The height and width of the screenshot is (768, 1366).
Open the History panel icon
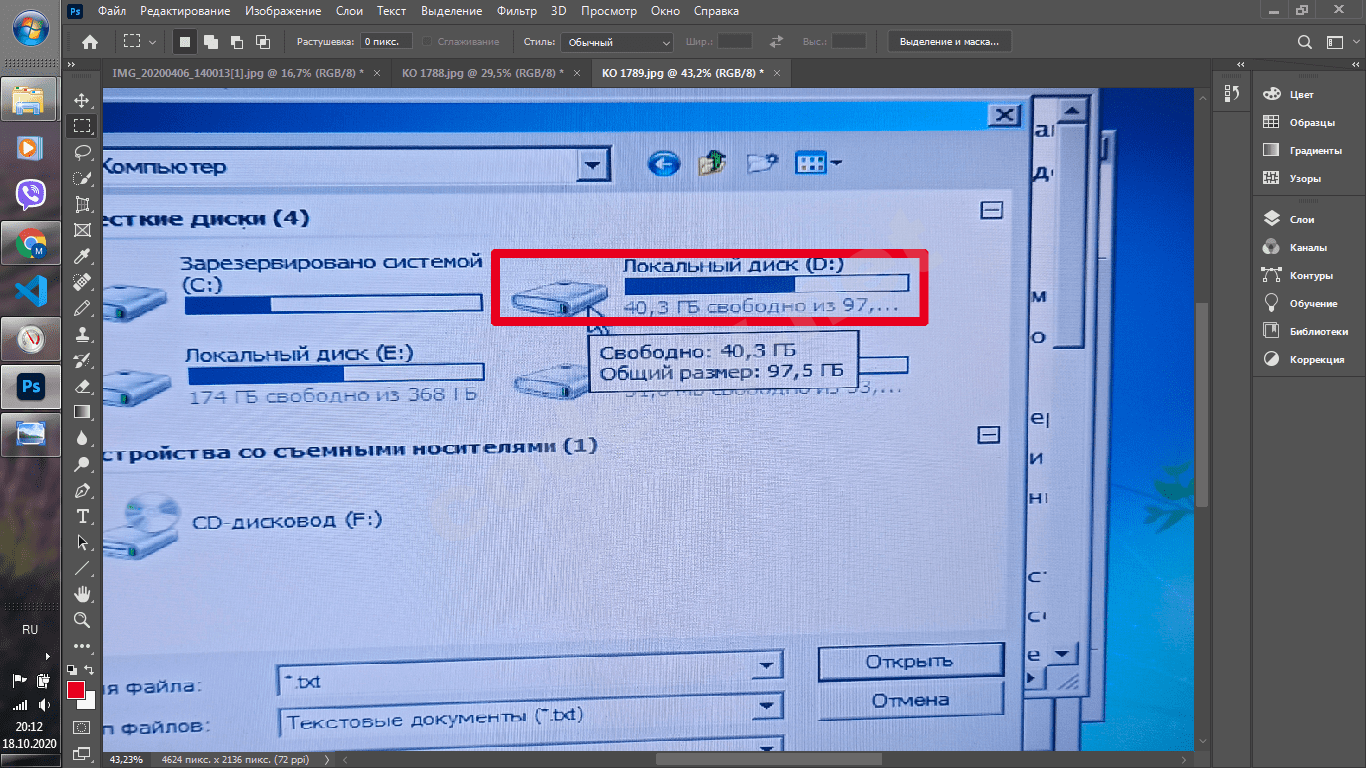(1232, 93)
